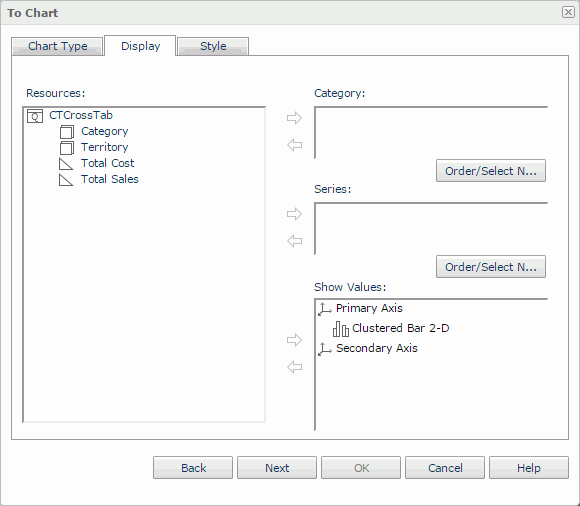Click the Total Sales measure icon
Viewport: 580px width, 506px height.
(66, 180)
